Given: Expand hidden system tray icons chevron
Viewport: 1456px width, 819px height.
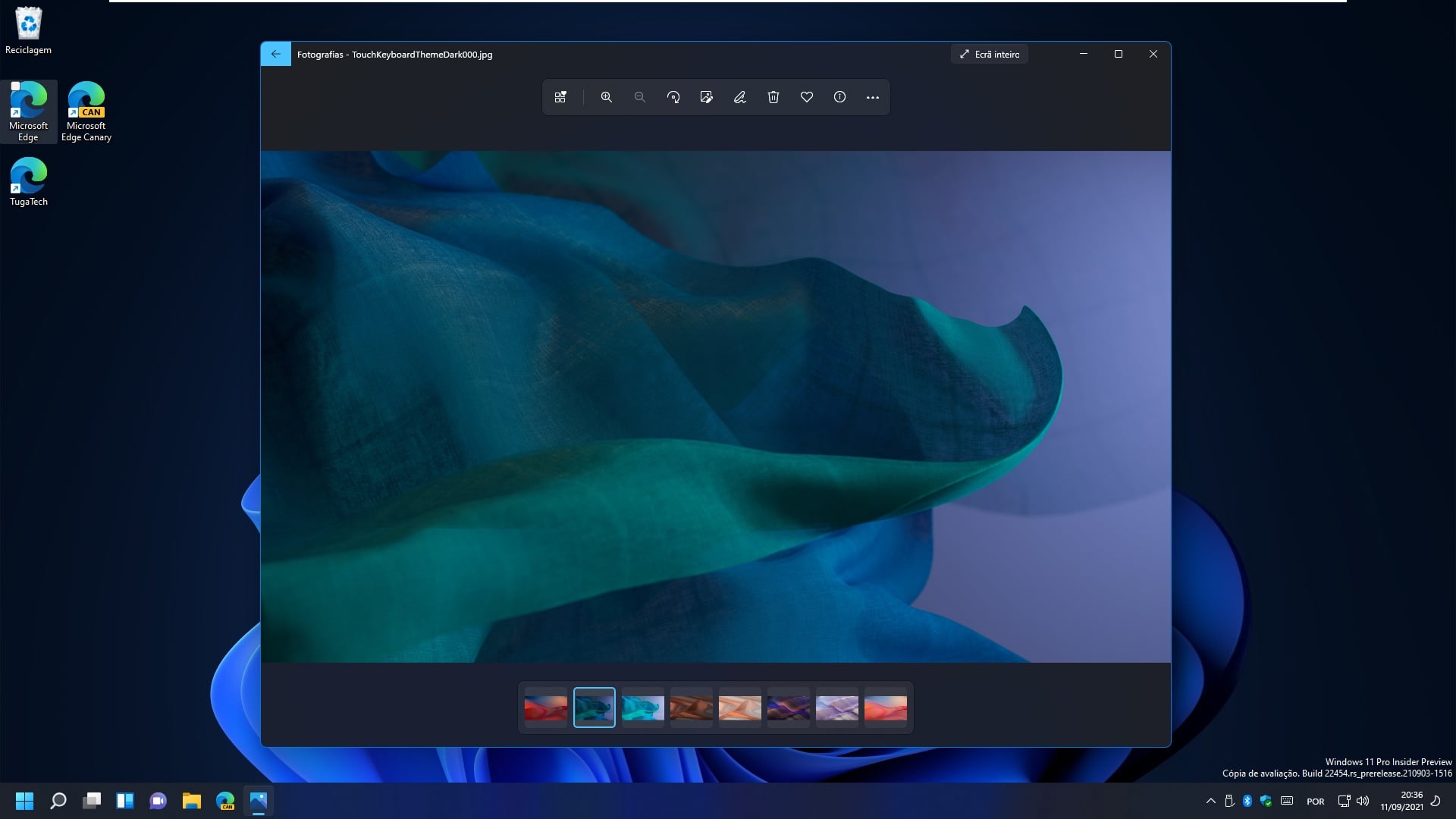Looking at the screenshot, I should (1210, 801).
